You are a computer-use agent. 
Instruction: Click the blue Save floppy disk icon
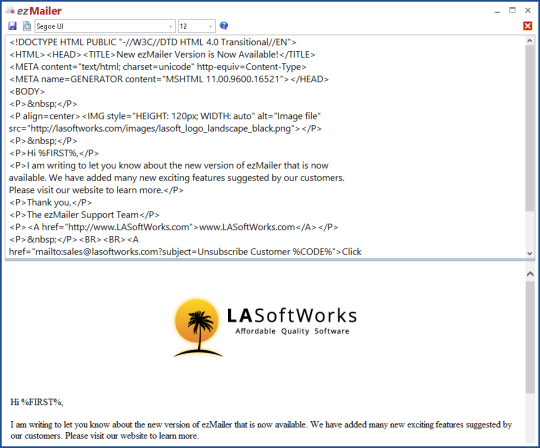[12, 26]
